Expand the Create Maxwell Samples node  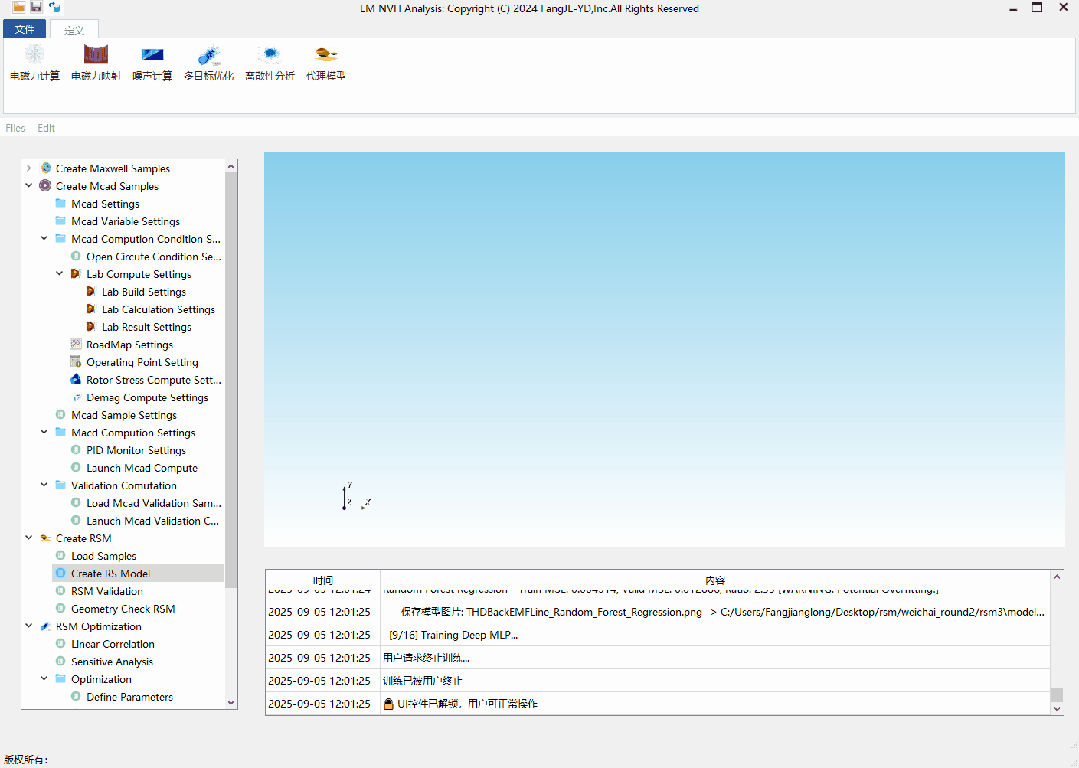pos(29,168)
